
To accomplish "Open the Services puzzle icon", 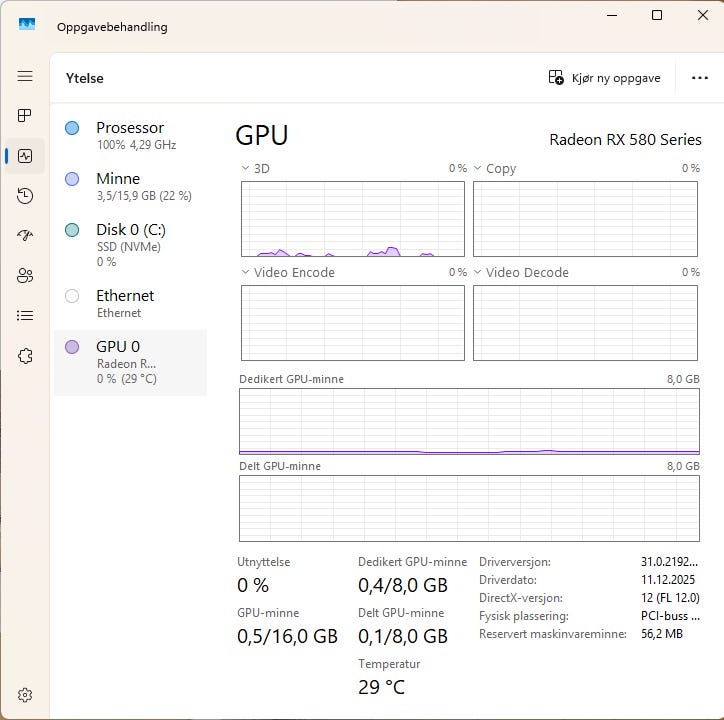I will 25,356.
